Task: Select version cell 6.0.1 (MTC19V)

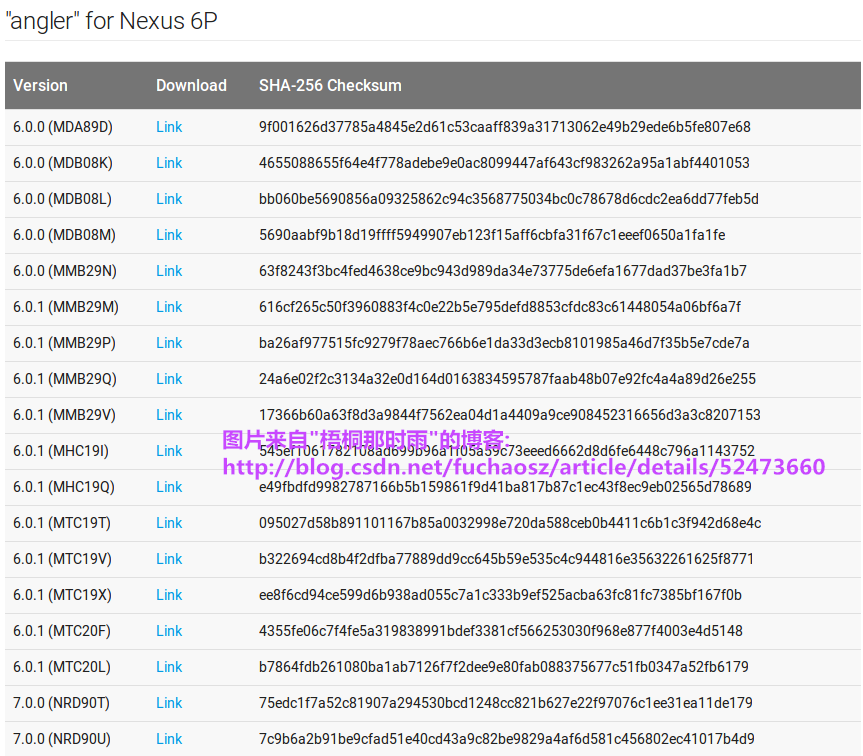Action: [x=62, y=560]
